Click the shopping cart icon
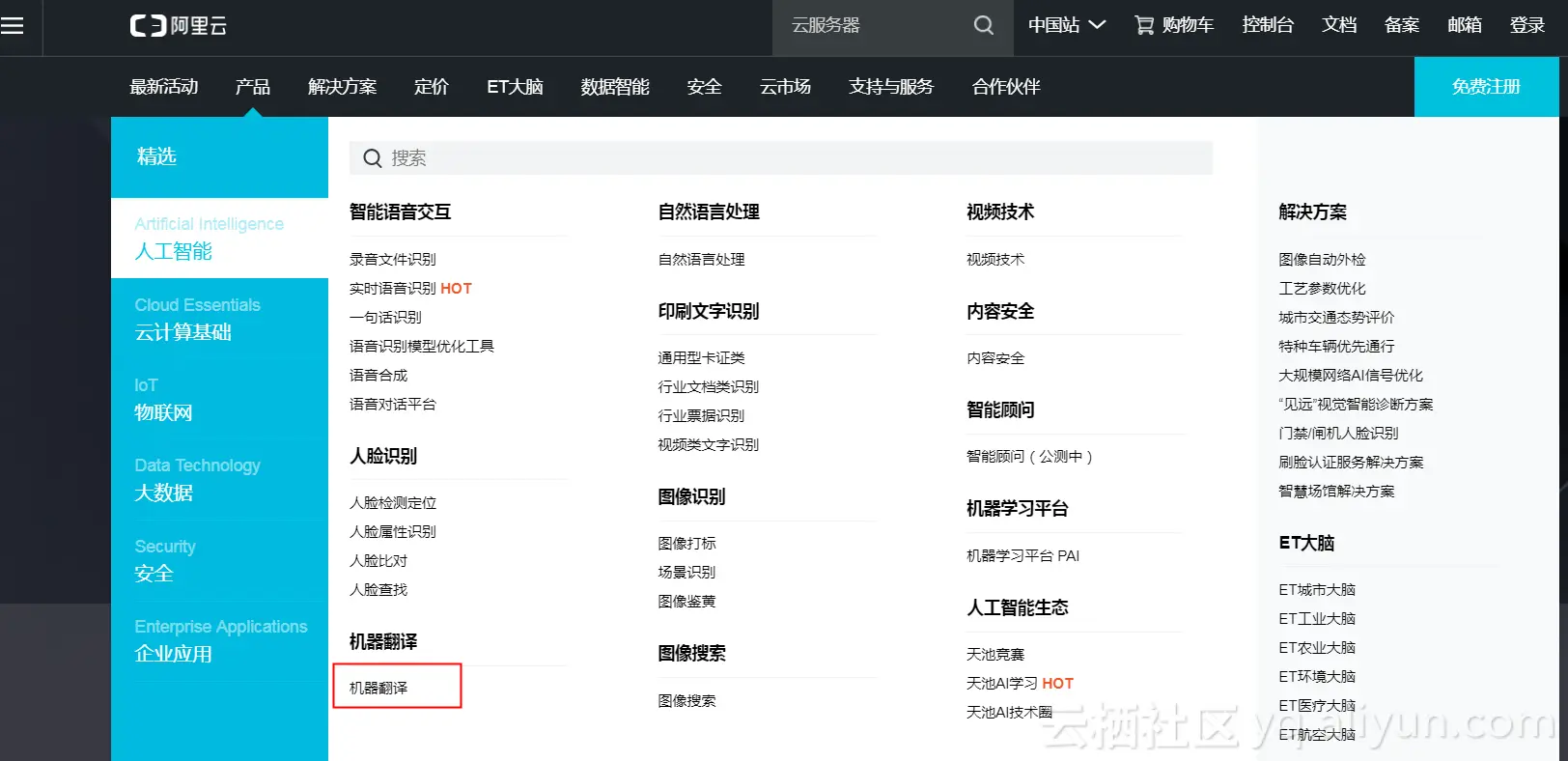 (1144, 26)
